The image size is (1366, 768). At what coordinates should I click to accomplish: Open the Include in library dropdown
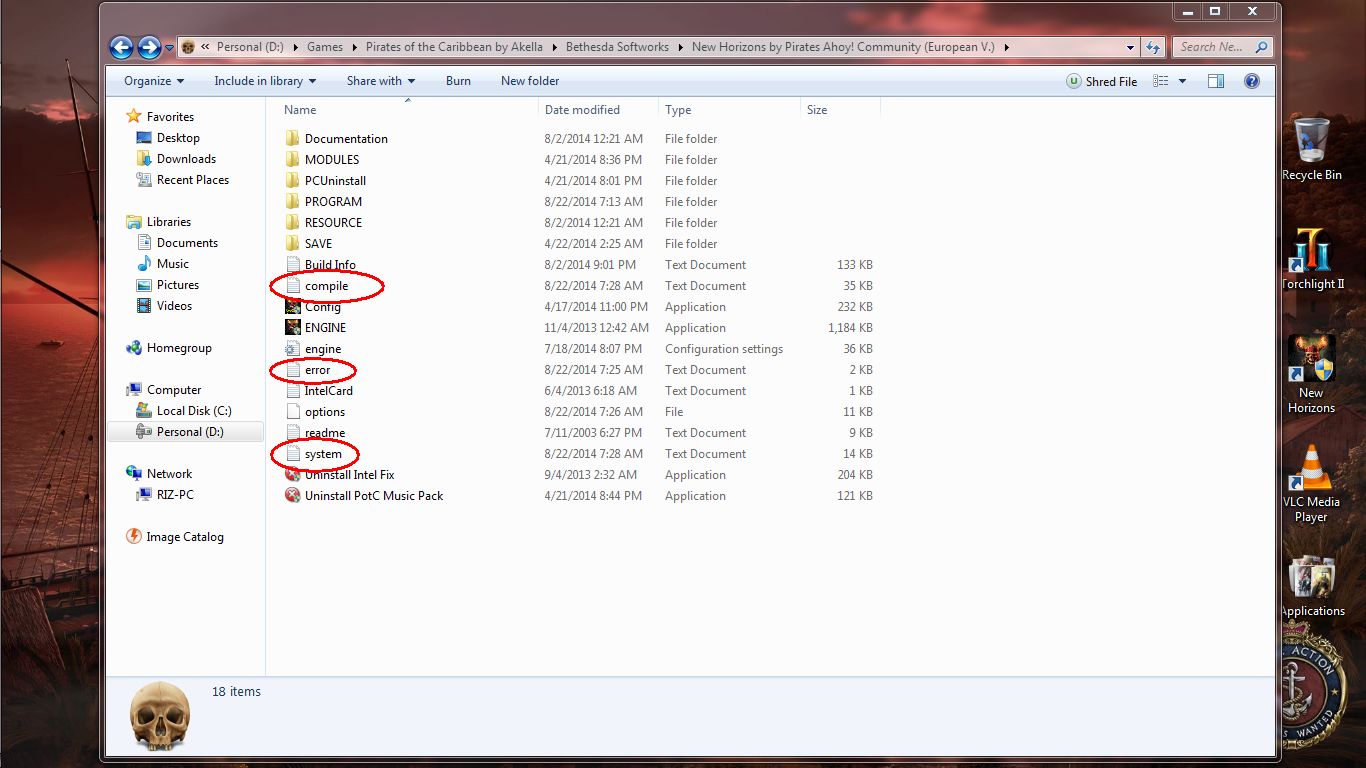click(x=264, y=81)
